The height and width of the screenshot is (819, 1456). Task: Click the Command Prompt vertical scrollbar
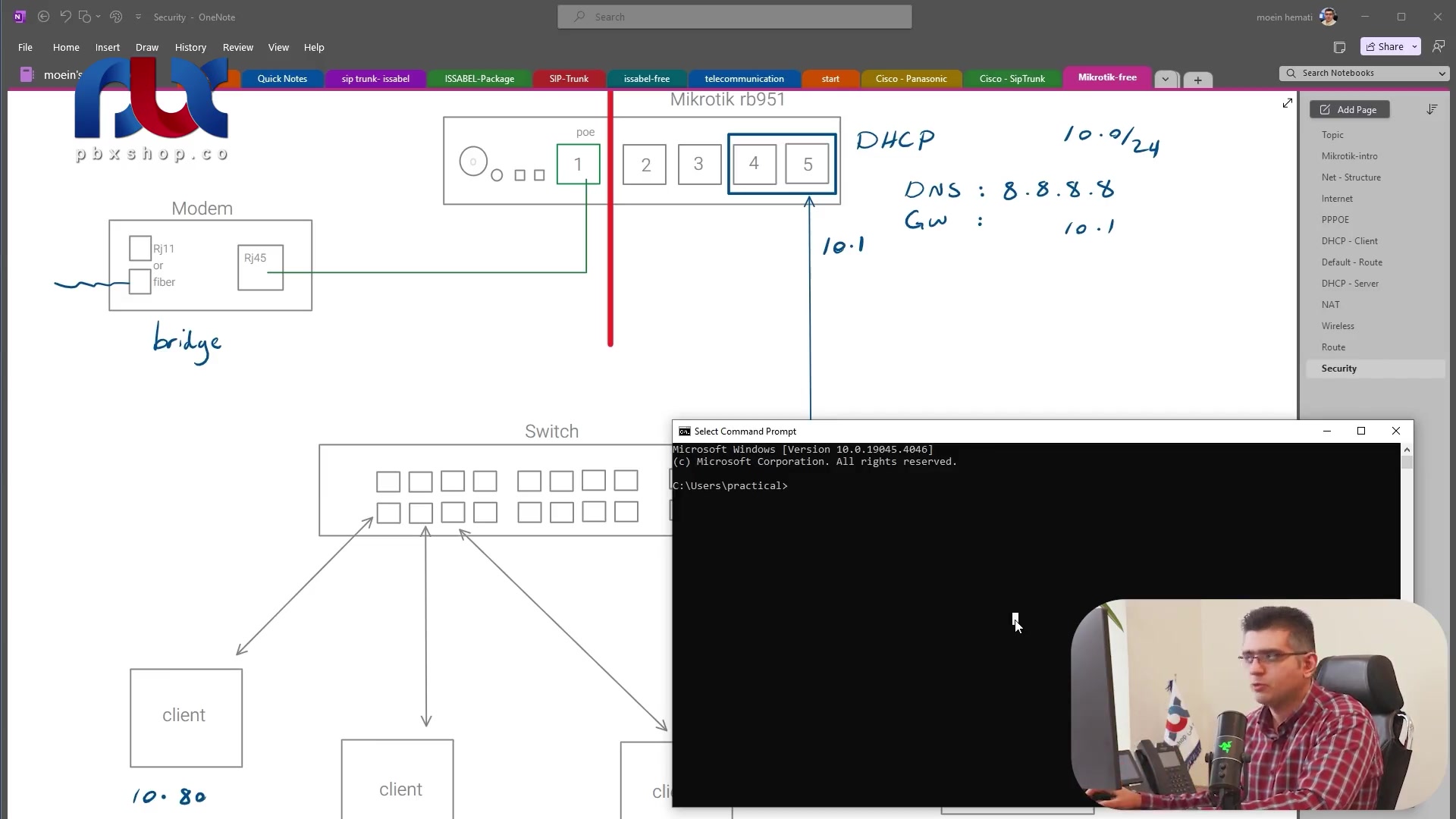click(1407, 531)
